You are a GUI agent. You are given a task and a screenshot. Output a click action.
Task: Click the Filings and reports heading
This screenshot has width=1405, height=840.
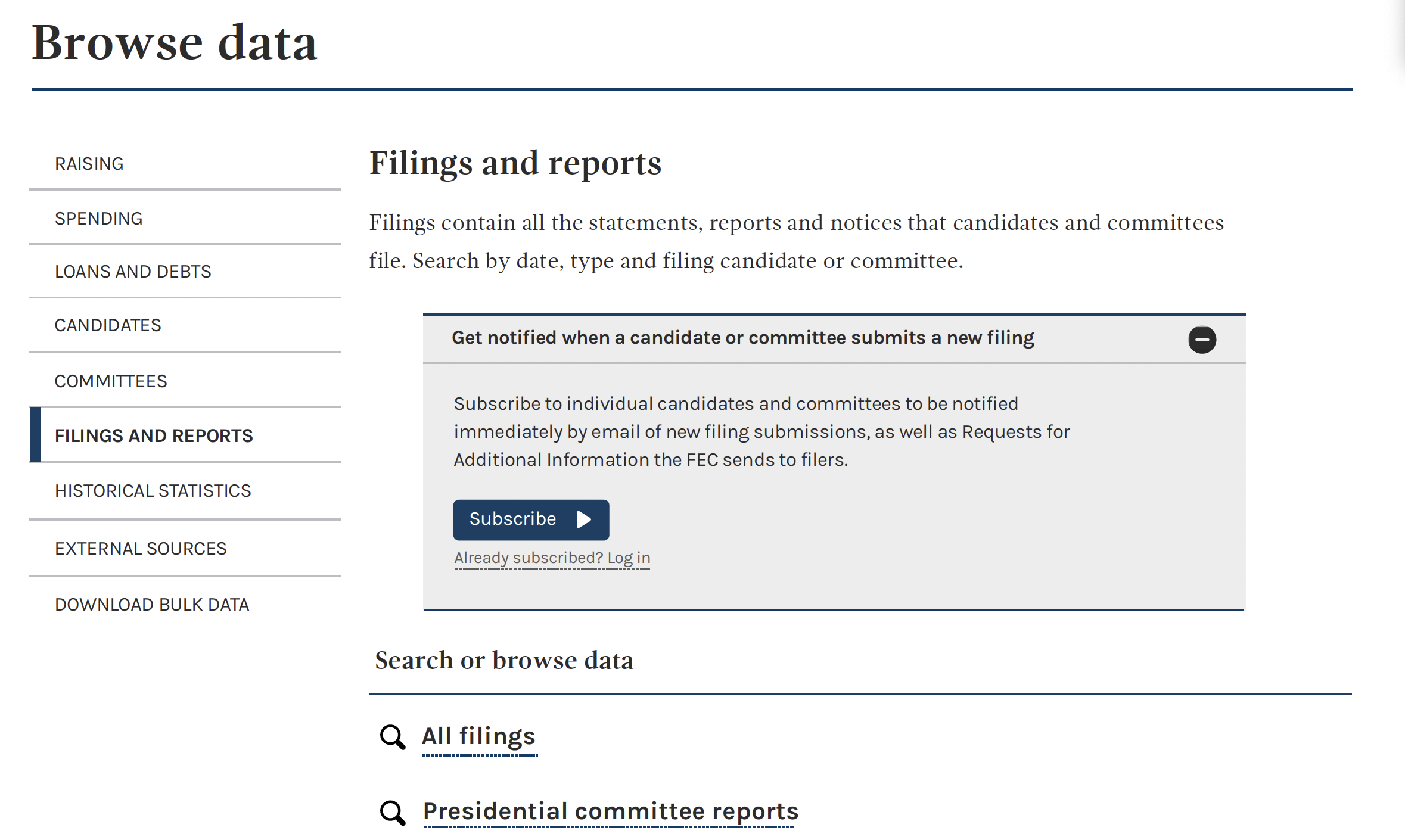click(515, 163)
